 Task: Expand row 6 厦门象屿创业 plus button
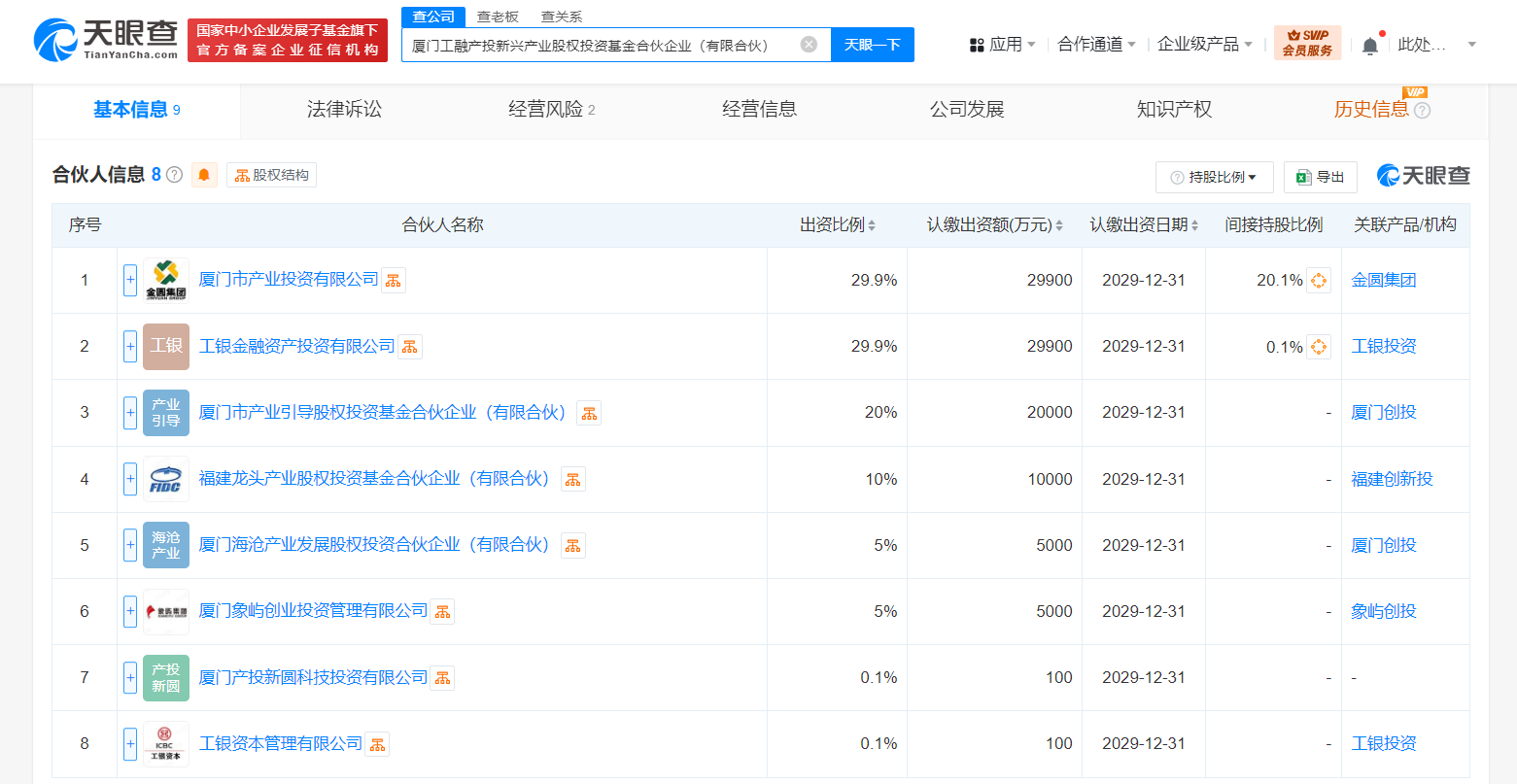coord(130,612)
